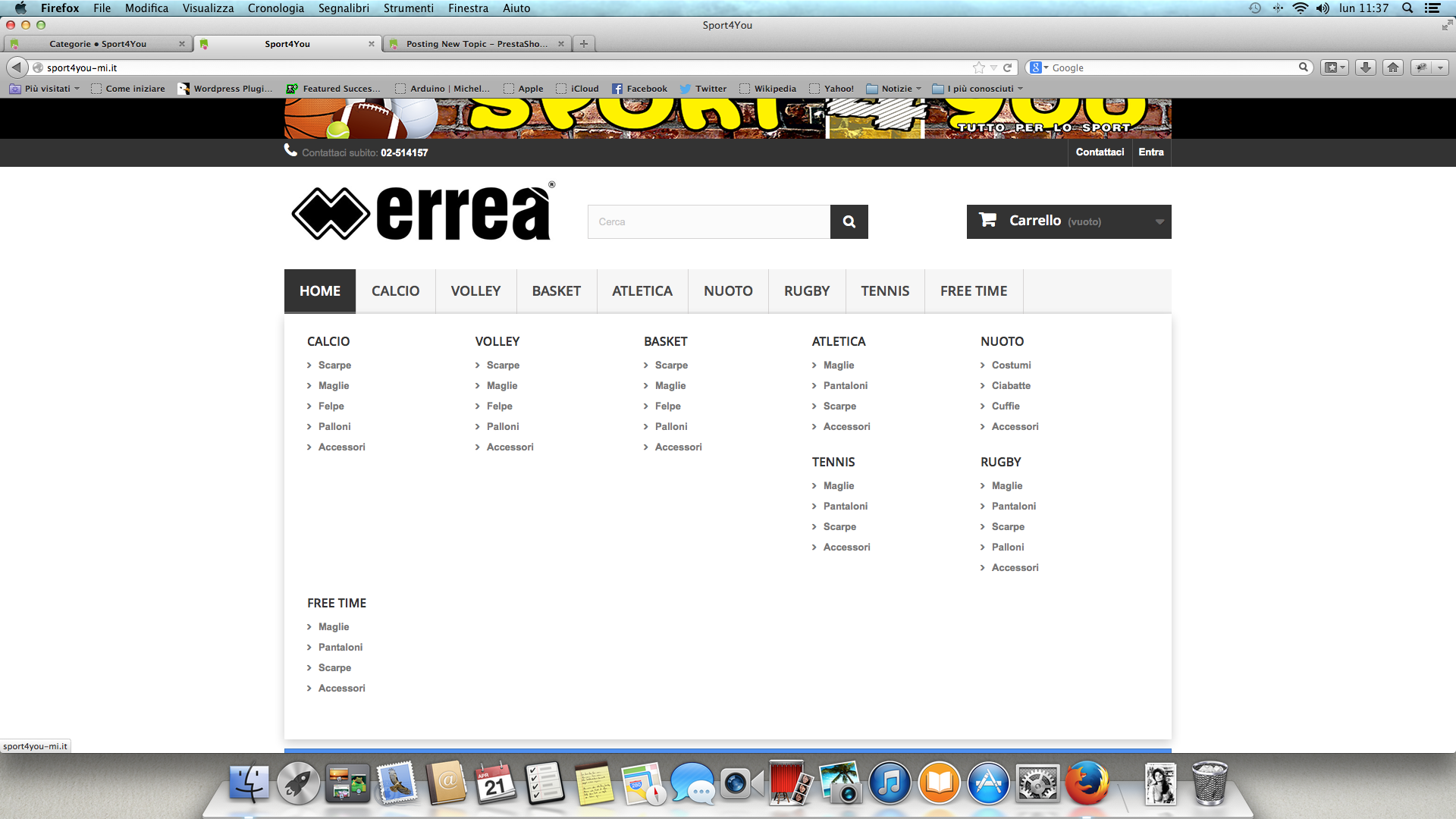Open iTunes from the dock
The width and height of the screenshot is (1456, 819).
(x=889, y=784)
